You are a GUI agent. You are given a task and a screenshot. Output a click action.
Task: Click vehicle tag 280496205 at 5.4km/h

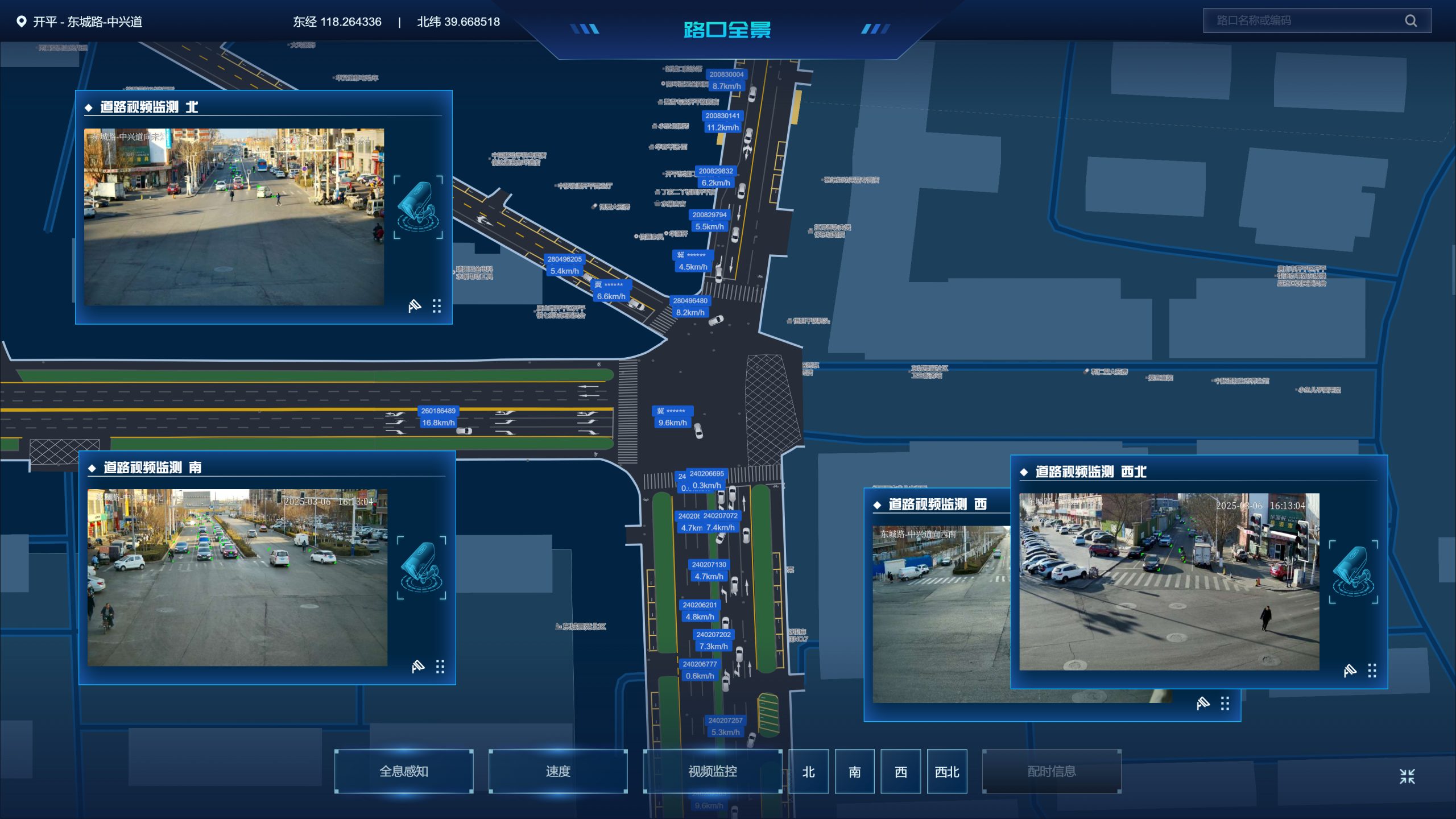(564, 265)
